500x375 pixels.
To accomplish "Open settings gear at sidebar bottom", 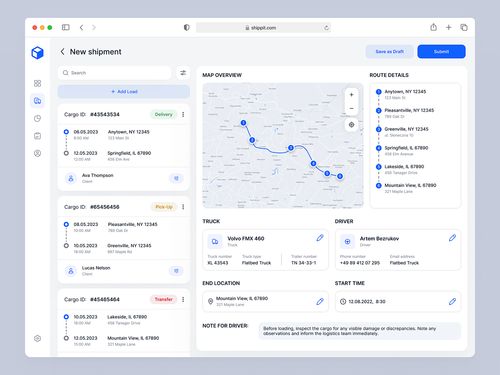I will (37, 338).
